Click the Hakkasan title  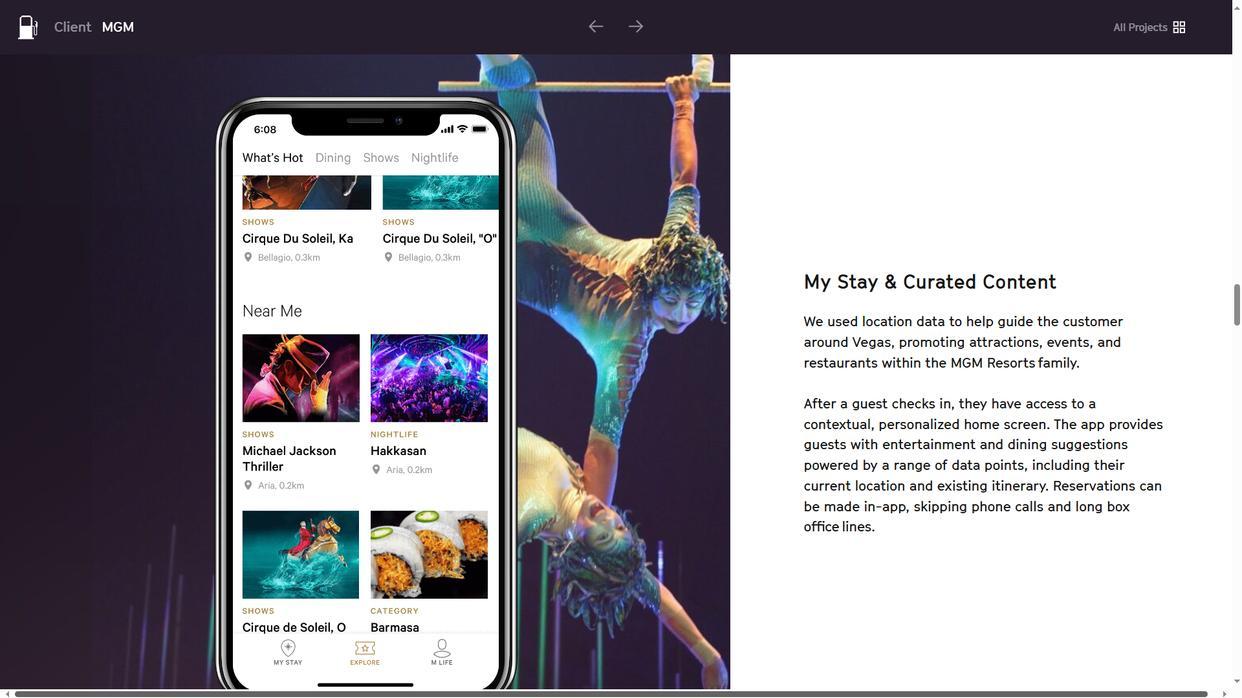[x=398, y=451]
